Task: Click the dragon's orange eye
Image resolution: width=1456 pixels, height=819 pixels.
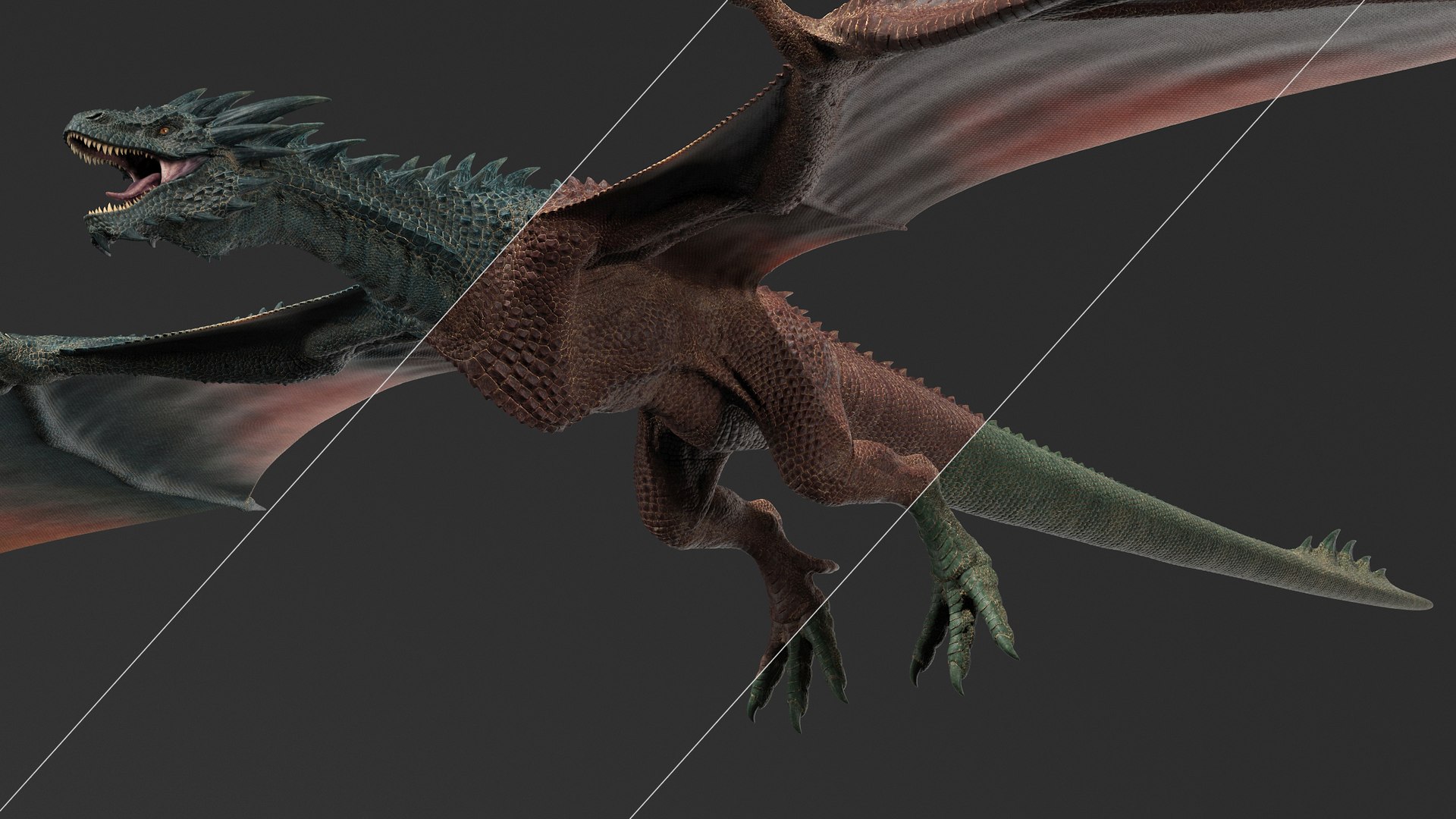Action: 164,131
